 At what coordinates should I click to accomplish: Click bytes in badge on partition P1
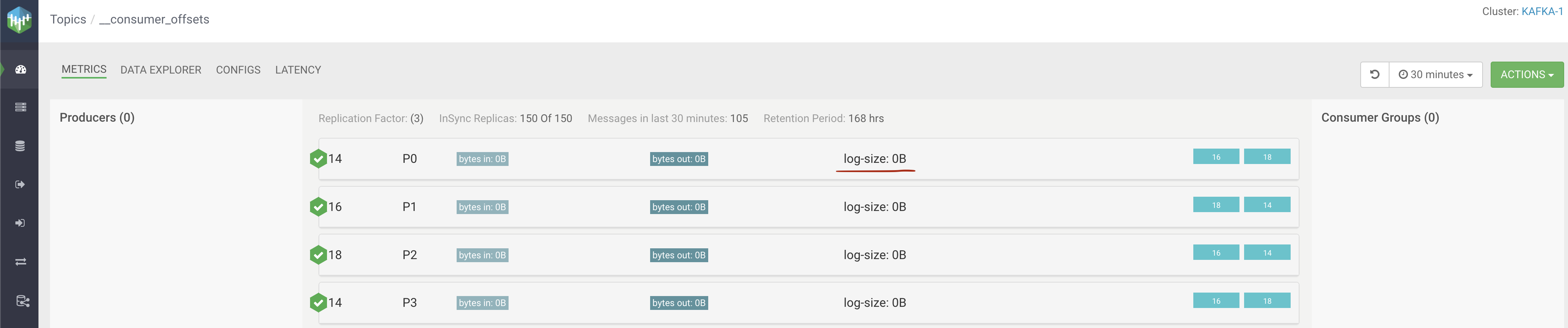(482, 207)
